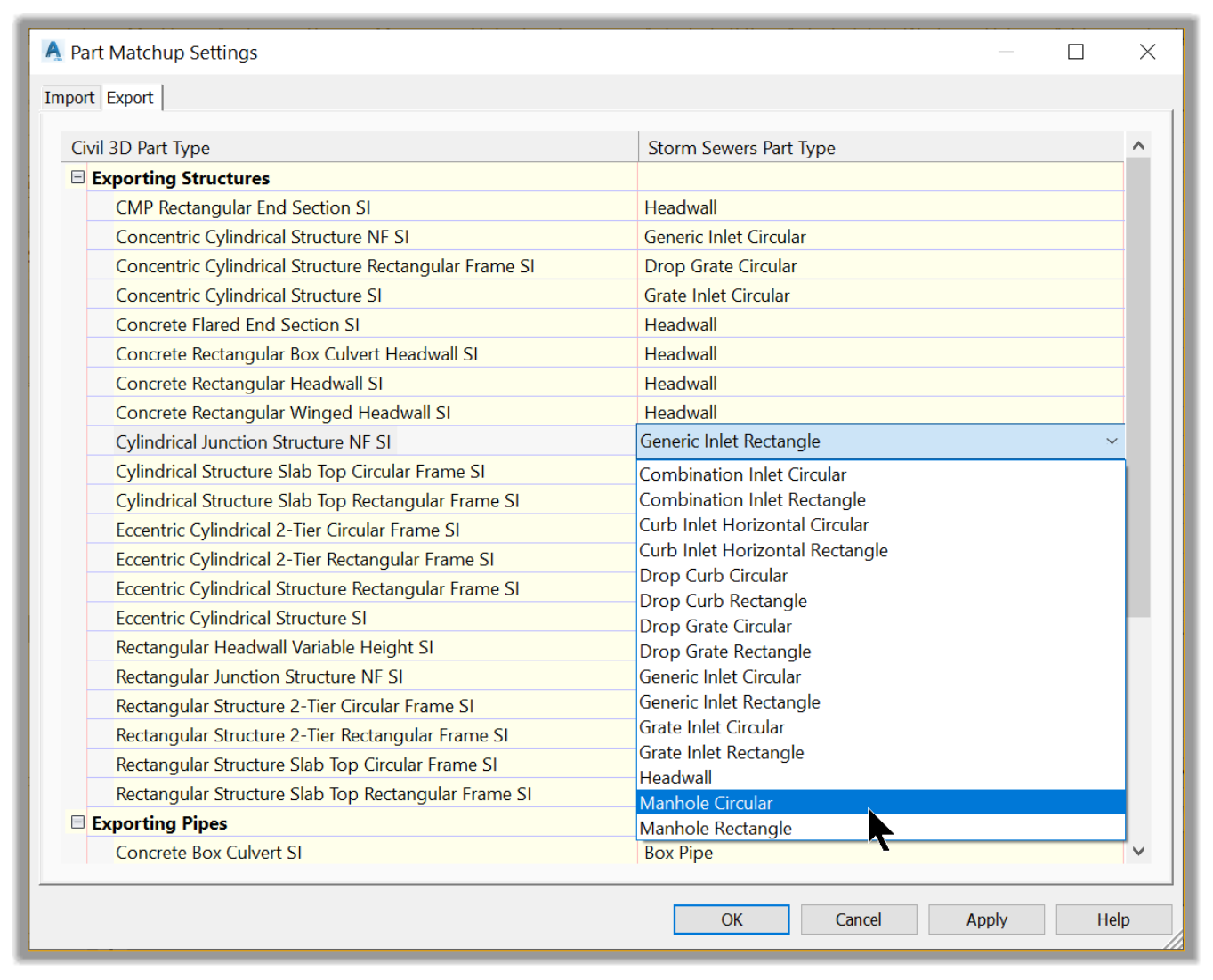Click Headwall cell for Concrete Flared End Section
The width and height of the screenshot is (1213, 980).
tap(881, 325)
